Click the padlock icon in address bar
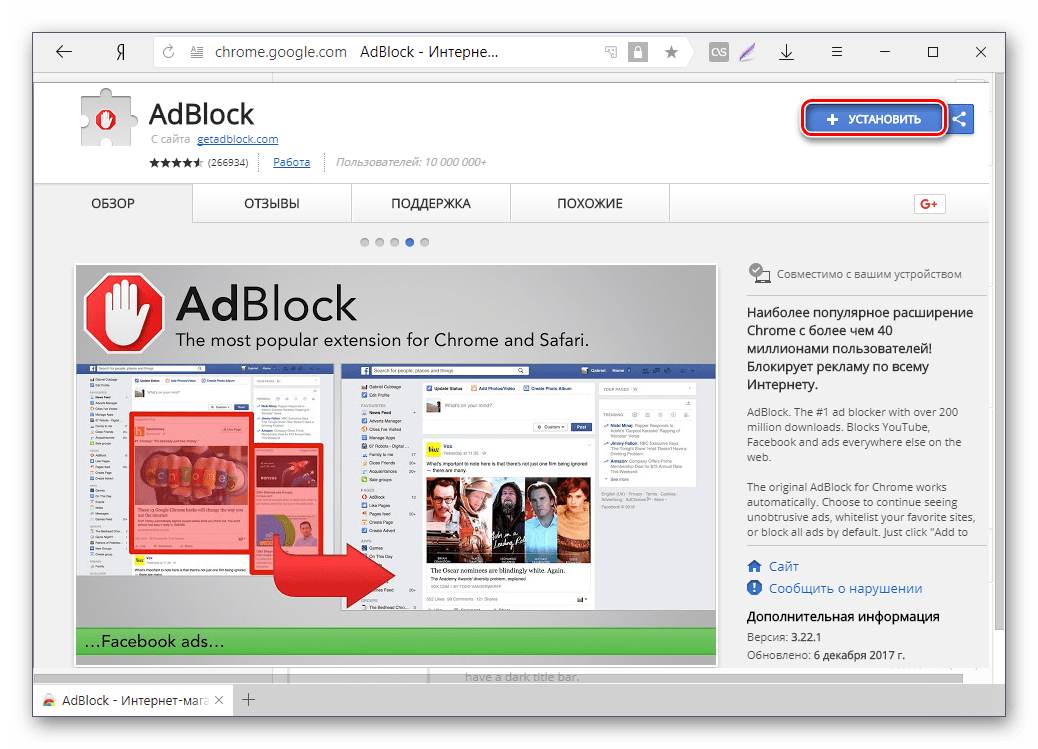The height and width of the screenshot is (749, 1038). coord(638,52)
